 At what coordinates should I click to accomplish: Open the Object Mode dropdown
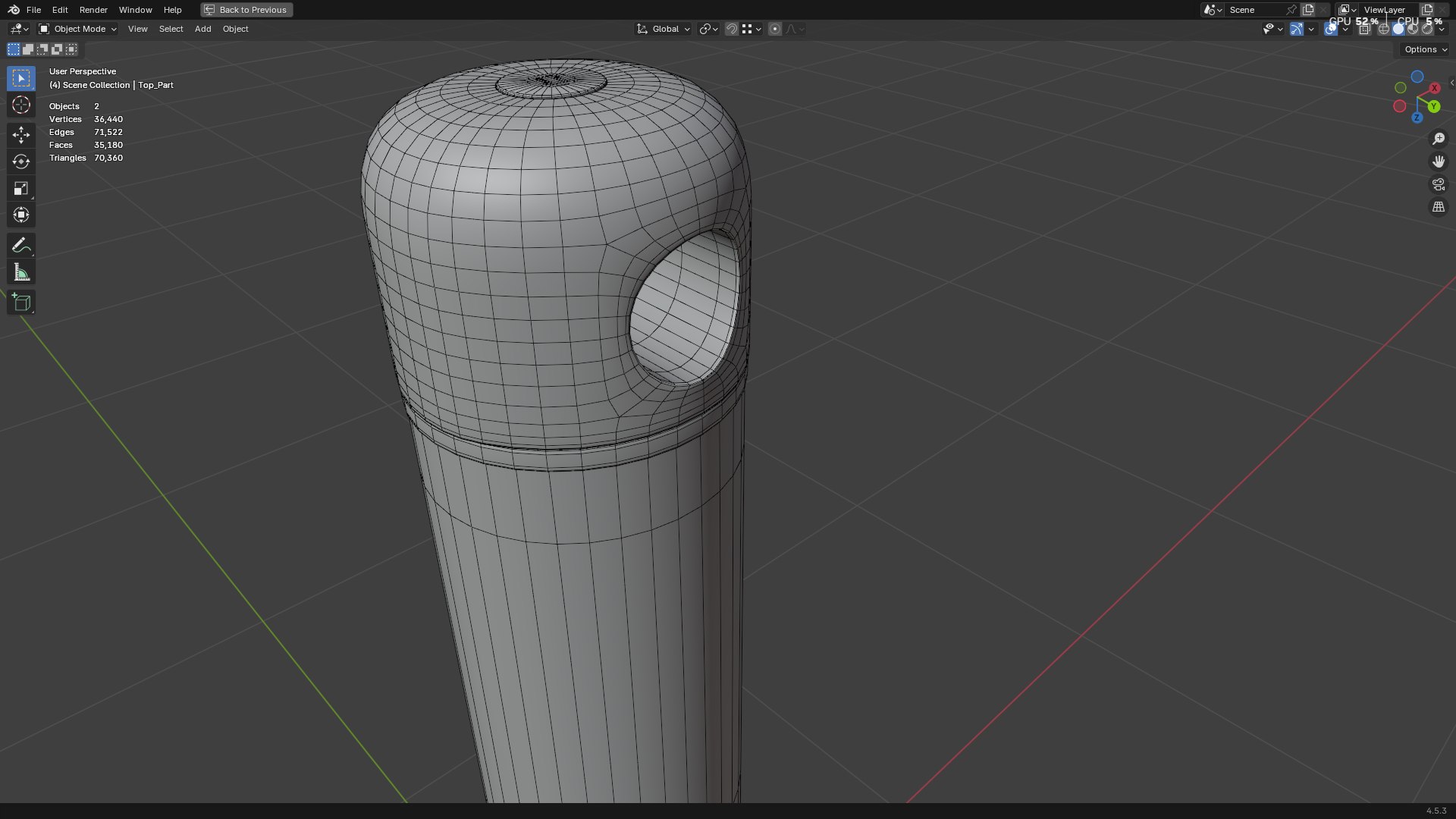(x=78, y=29)
